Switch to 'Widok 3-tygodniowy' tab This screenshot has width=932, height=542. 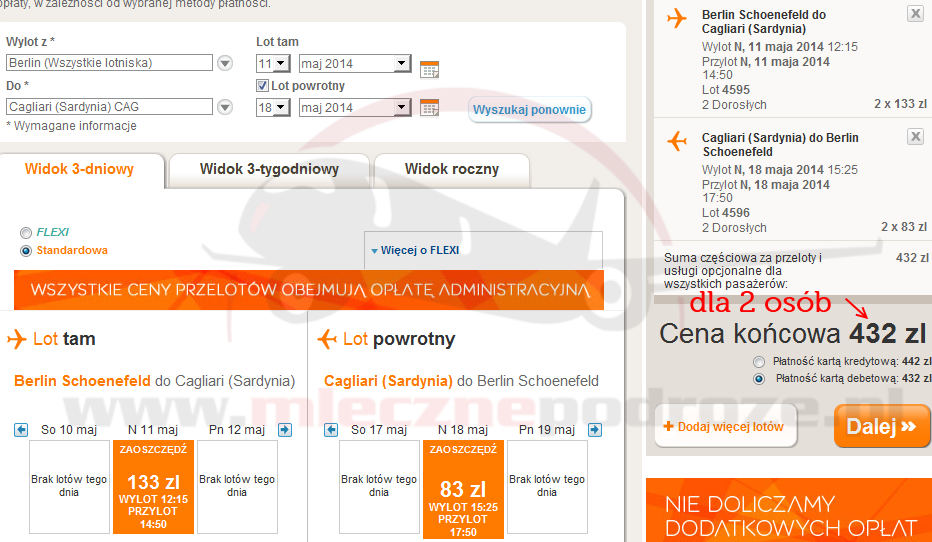(269, 169)
